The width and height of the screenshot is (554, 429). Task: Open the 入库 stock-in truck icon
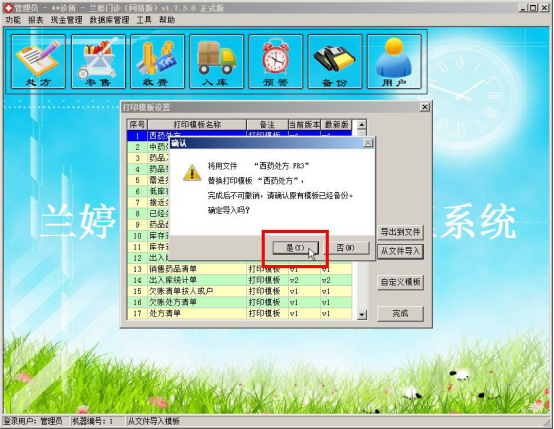point(217,61)
